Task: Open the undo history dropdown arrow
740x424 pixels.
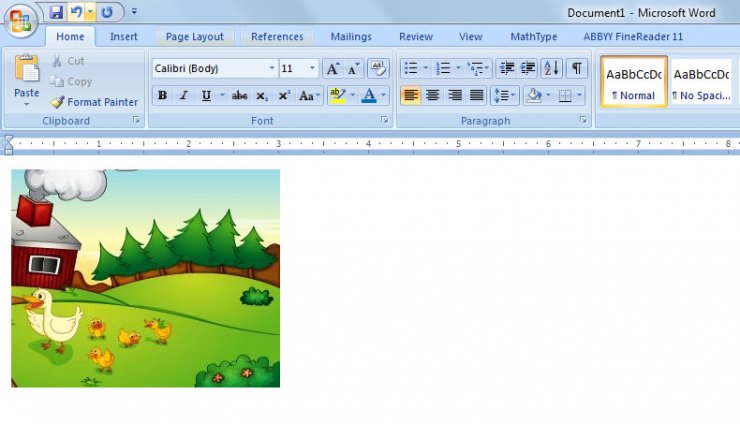Action: click(90, 12)
